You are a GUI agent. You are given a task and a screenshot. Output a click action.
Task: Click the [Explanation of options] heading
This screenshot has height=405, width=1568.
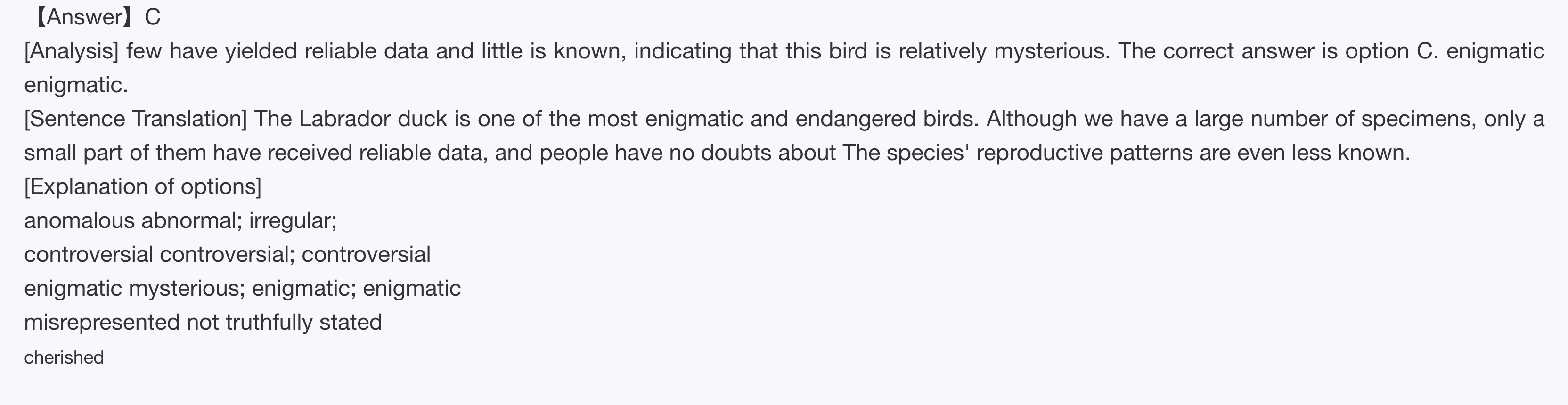click(x=142, y=186)
